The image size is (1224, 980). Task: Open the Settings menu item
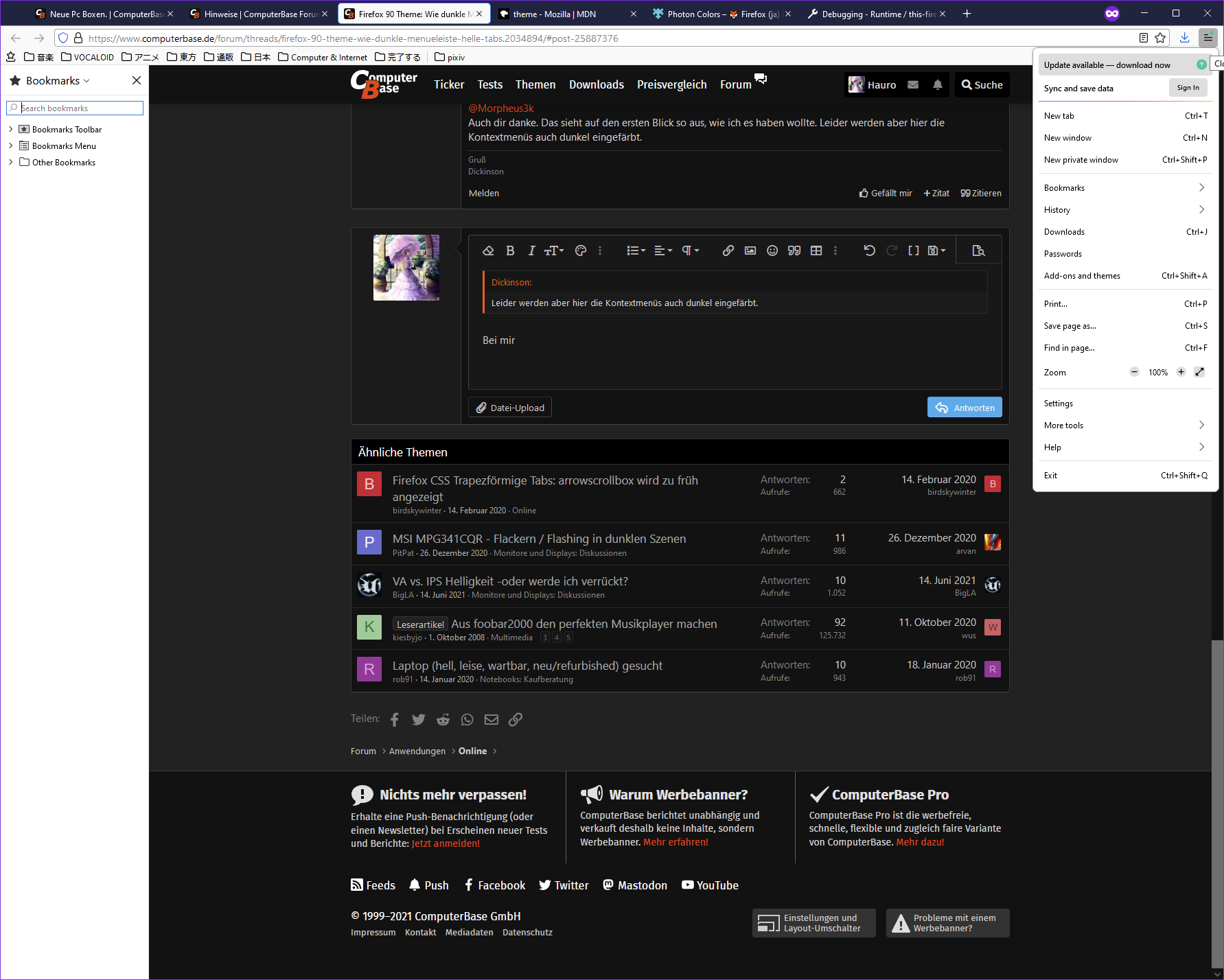(x=1125, y=404)
